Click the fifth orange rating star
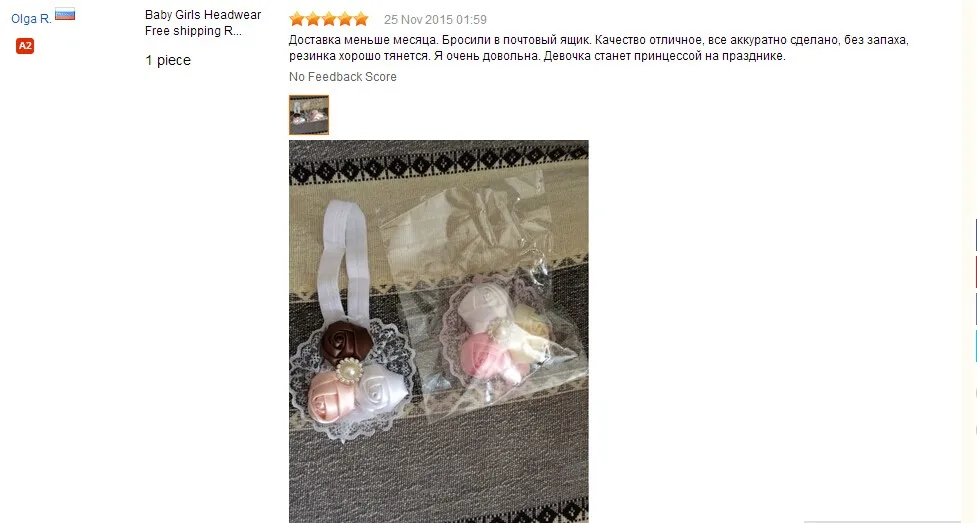Viewport: 977px width, 523px height. 361,19
